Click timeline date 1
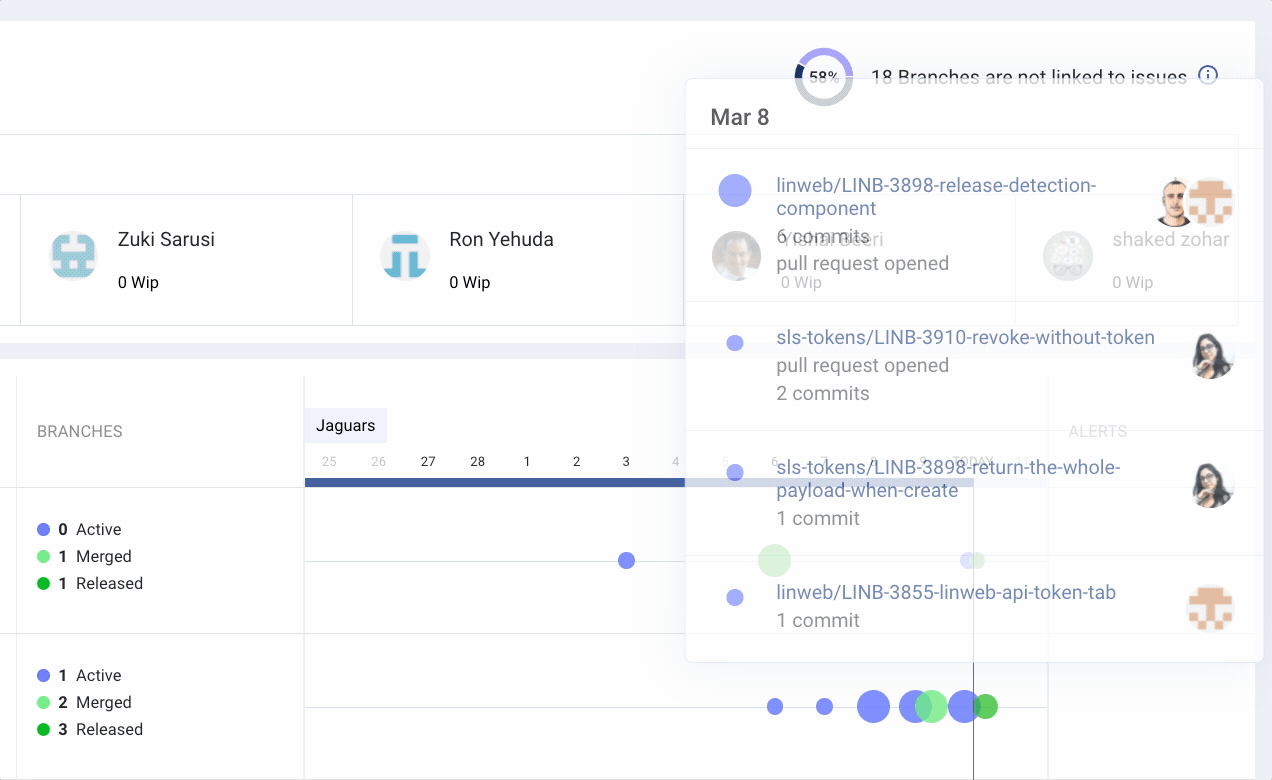1272x780 pixels. (x=527, y=462)
